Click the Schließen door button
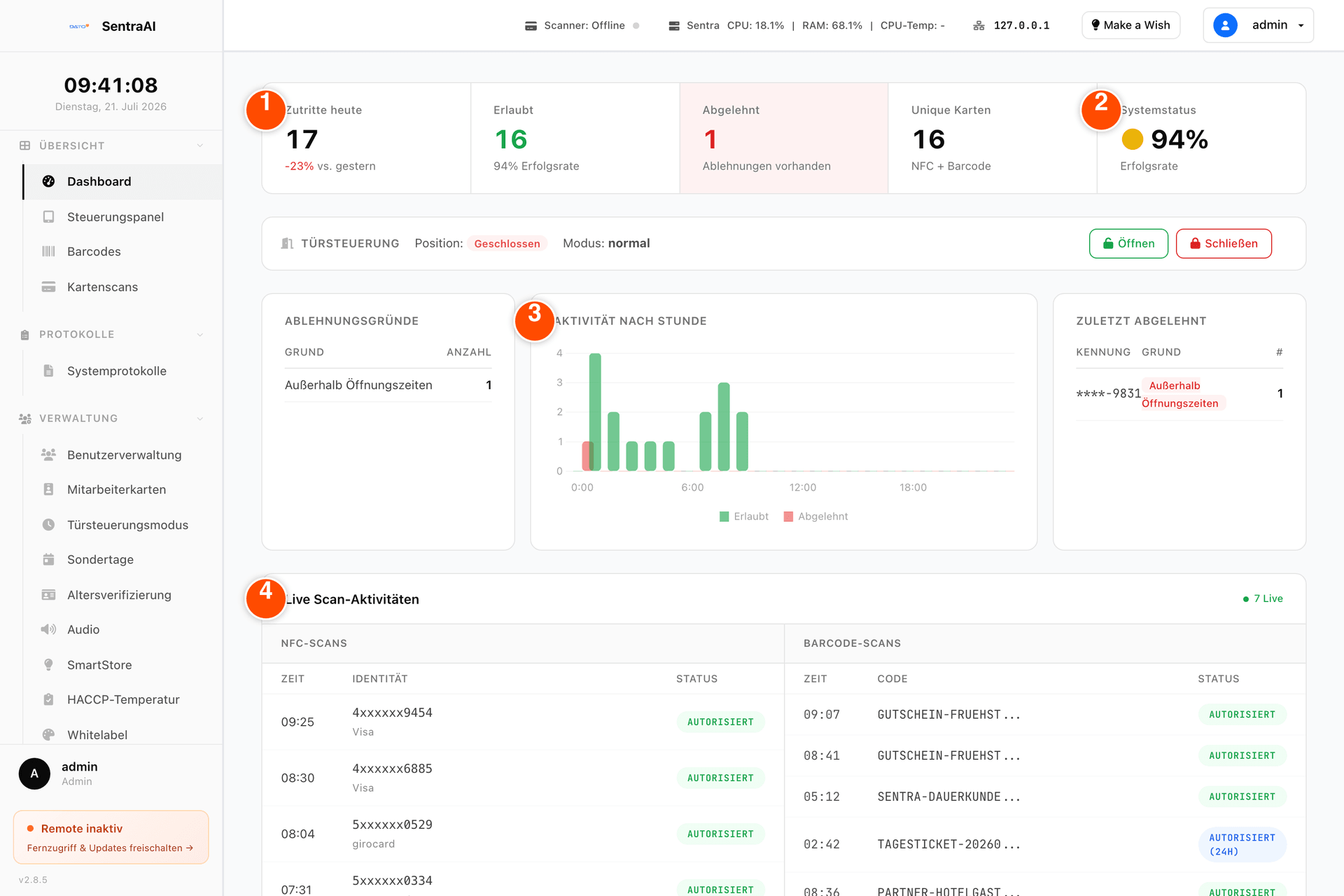The height and width of the screenshot is (896, 1344). [x=1224, y=244]
